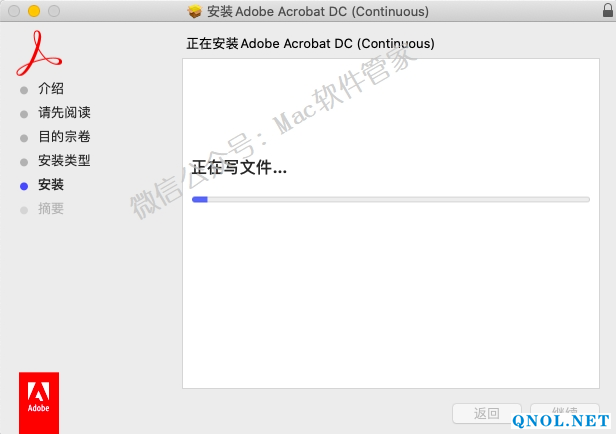Image resolution: width=616 pixels, height=434 pixels.
Task: Click the blue bullet beside 安装
Action: [x=24, y=186]
